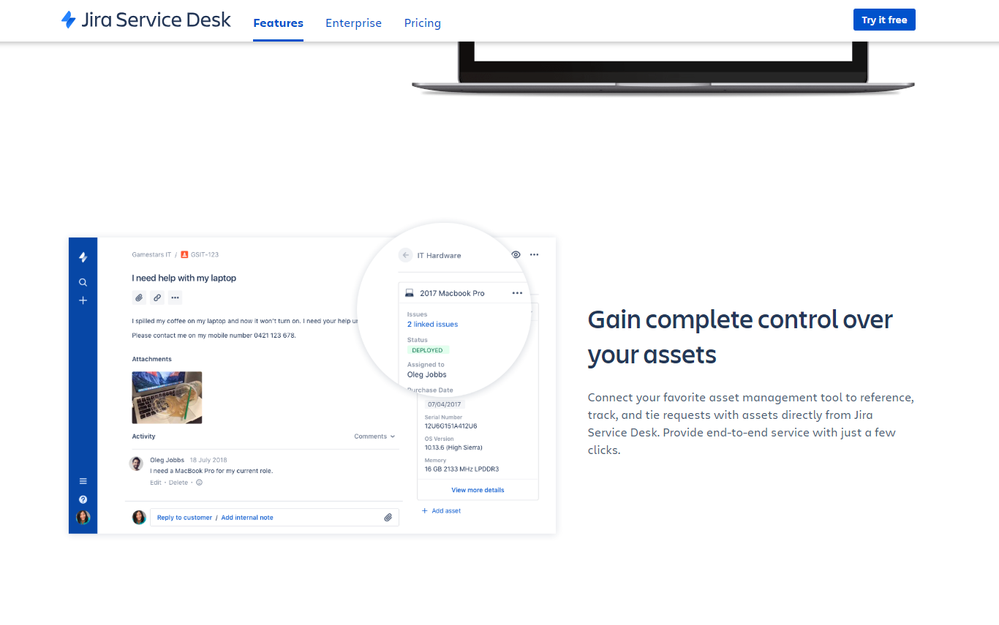Viewport: 999px width, 625px height.
Task: Expand the Comments dropdown in Activity
Action: coord(375,436)
